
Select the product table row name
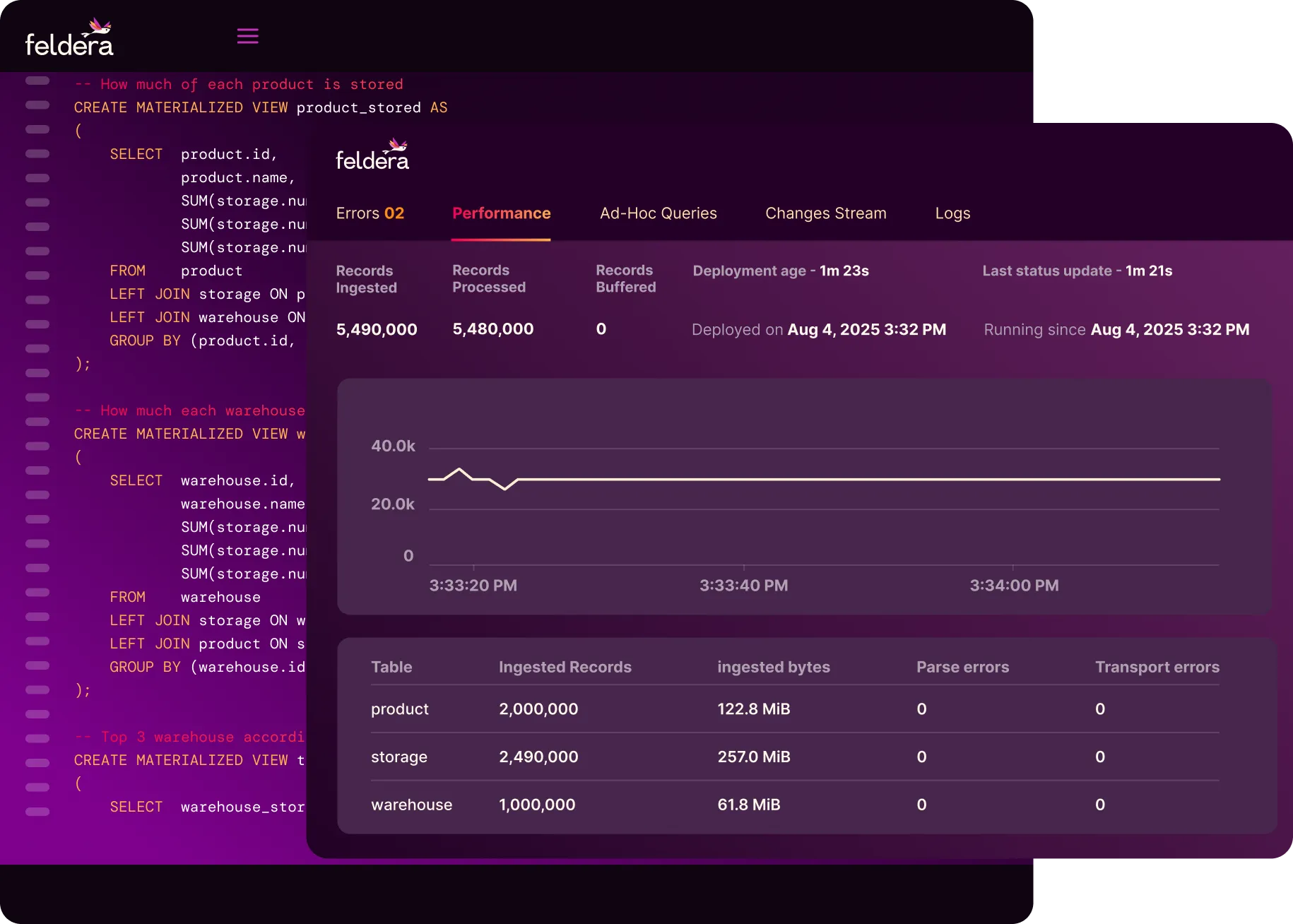point(400,709)
